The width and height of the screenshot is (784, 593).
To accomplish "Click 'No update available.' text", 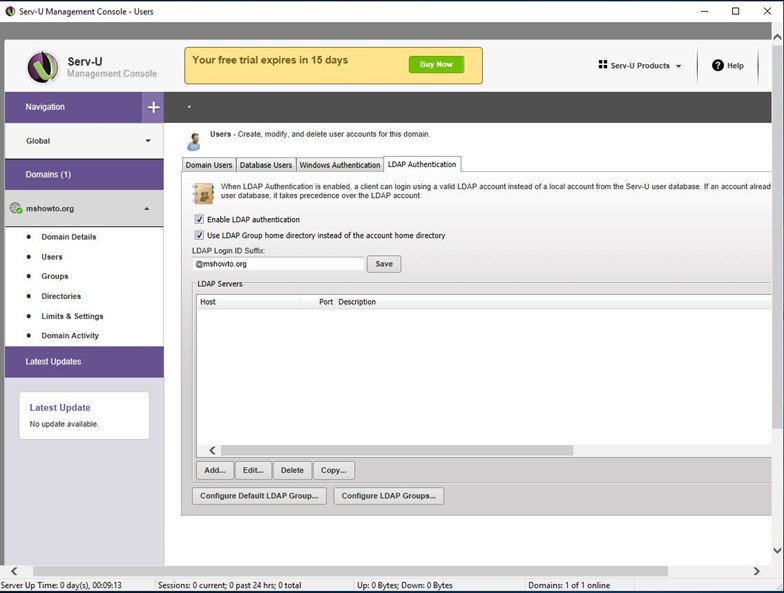I will point(64,424).
